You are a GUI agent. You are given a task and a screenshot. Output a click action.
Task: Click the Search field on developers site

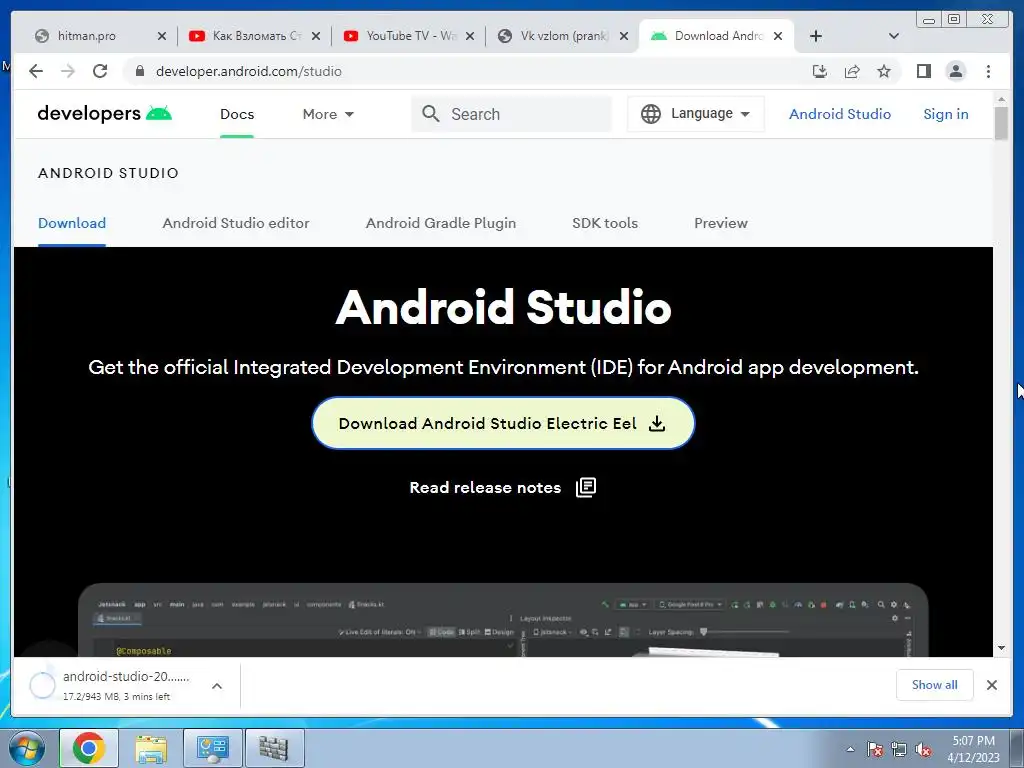511,114
